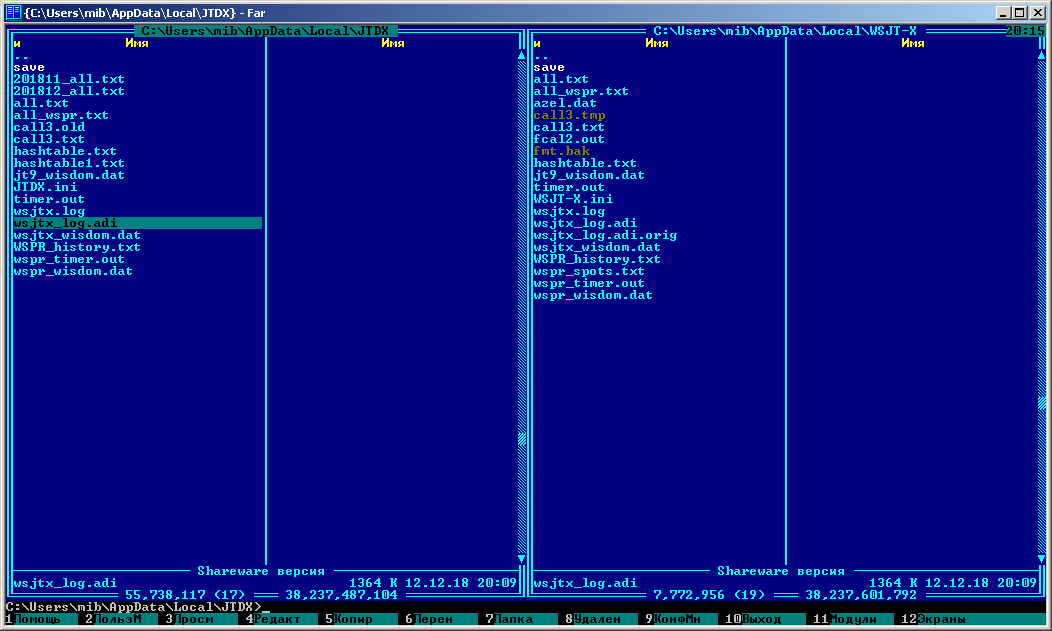The image size is (1052, 631).
Task: Click the F4 Редакт edit key
Action: (x=277, y=620)
